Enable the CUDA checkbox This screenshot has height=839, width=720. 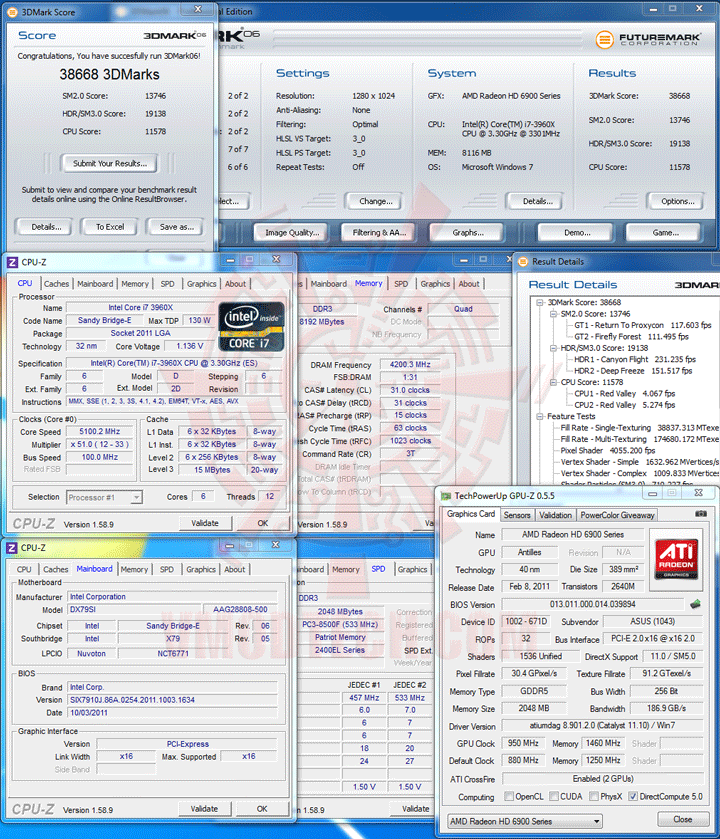(x=554, y=796)
